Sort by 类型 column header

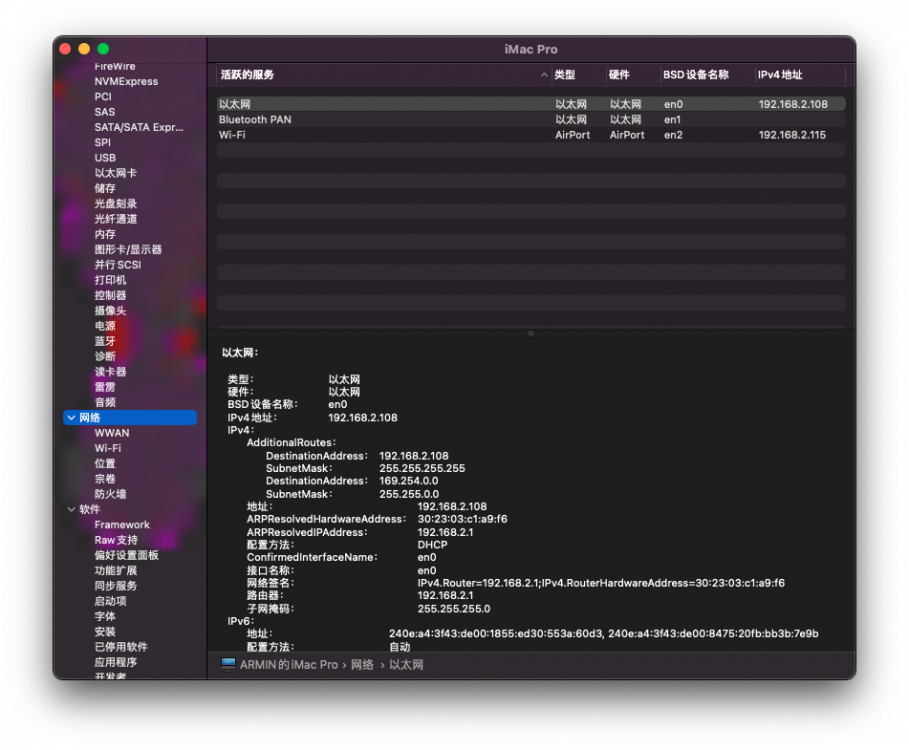pos(564,75)
